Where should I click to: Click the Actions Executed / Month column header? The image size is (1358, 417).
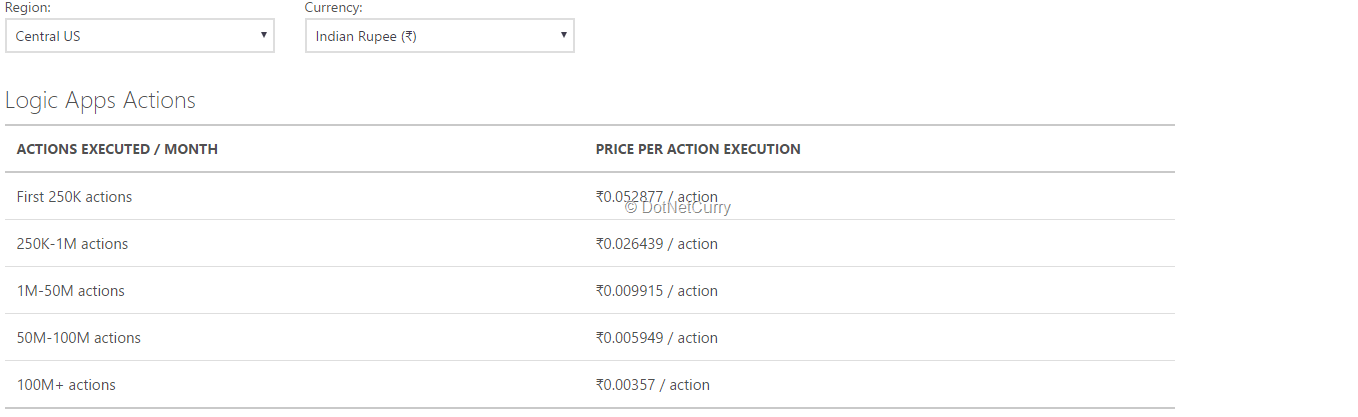tap(117, 149)
